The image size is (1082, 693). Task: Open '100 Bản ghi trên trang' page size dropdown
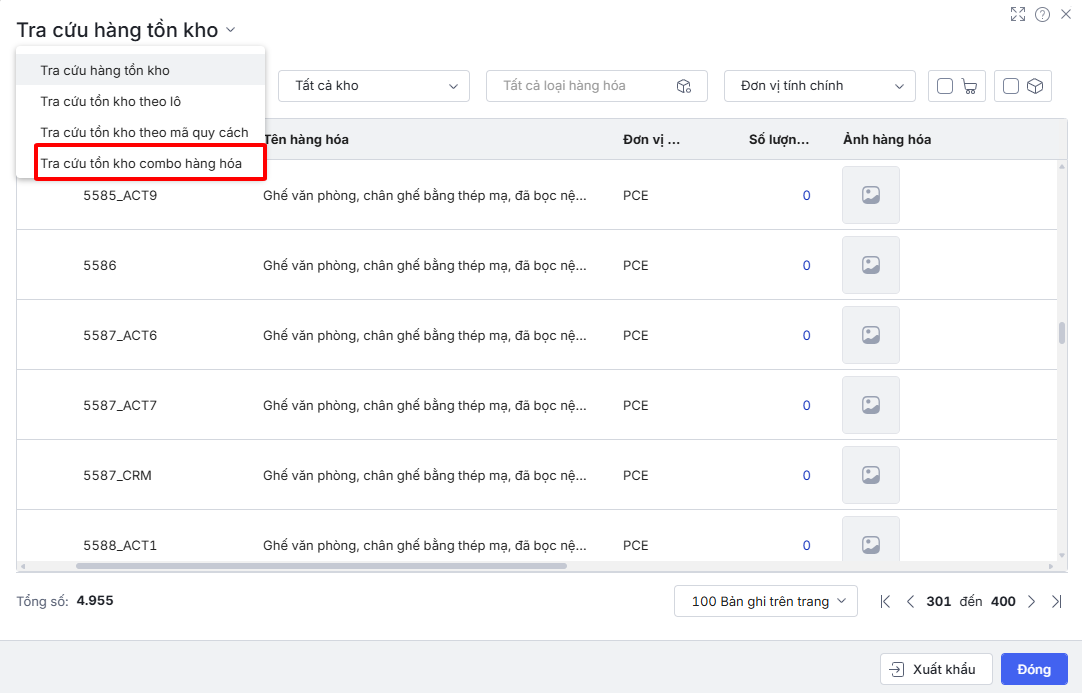(x=766, y=601)
